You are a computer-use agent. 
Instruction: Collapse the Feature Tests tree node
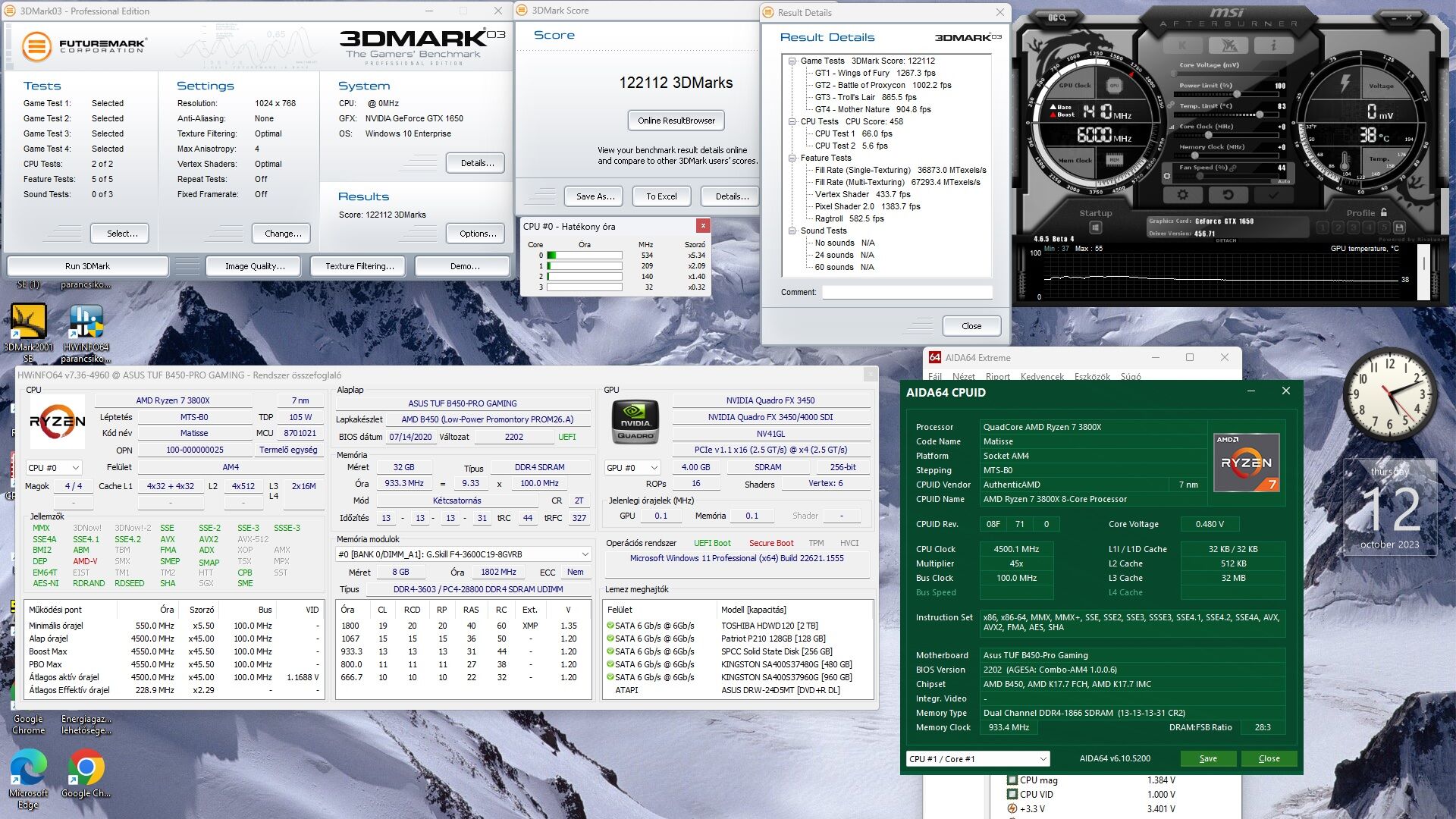click(x=792, y=158)
